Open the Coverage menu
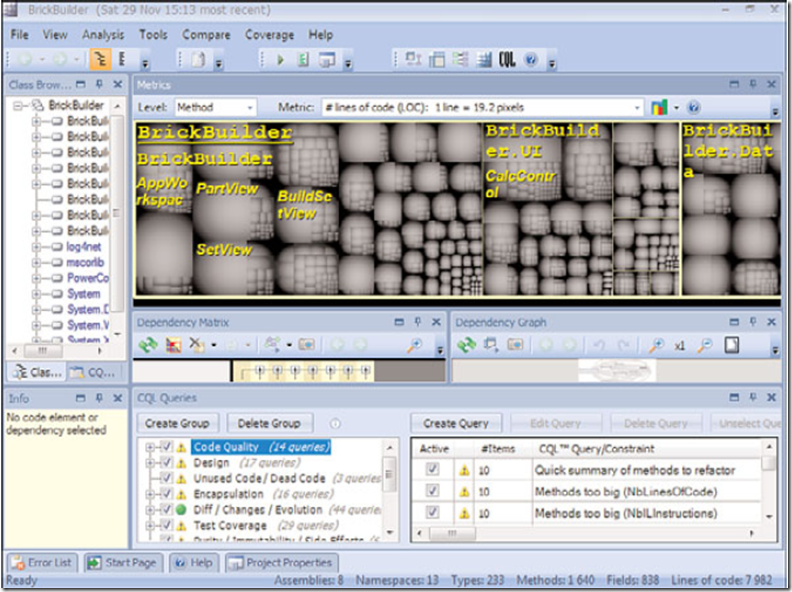 pos(269,35)
